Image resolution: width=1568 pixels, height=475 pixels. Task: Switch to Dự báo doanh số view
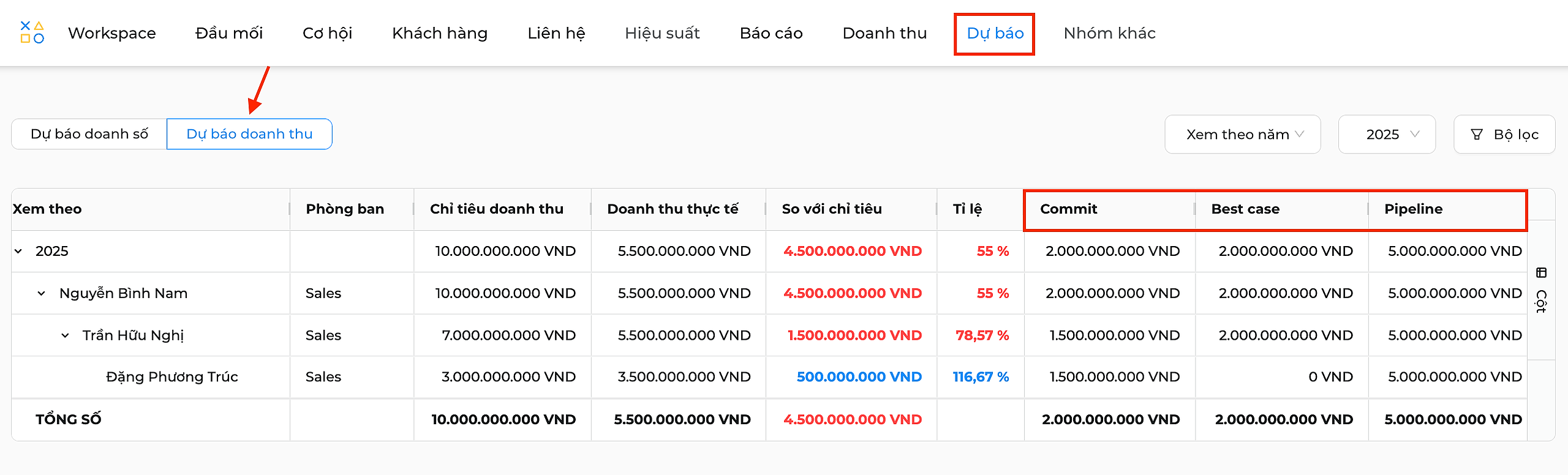coord(89,134)
